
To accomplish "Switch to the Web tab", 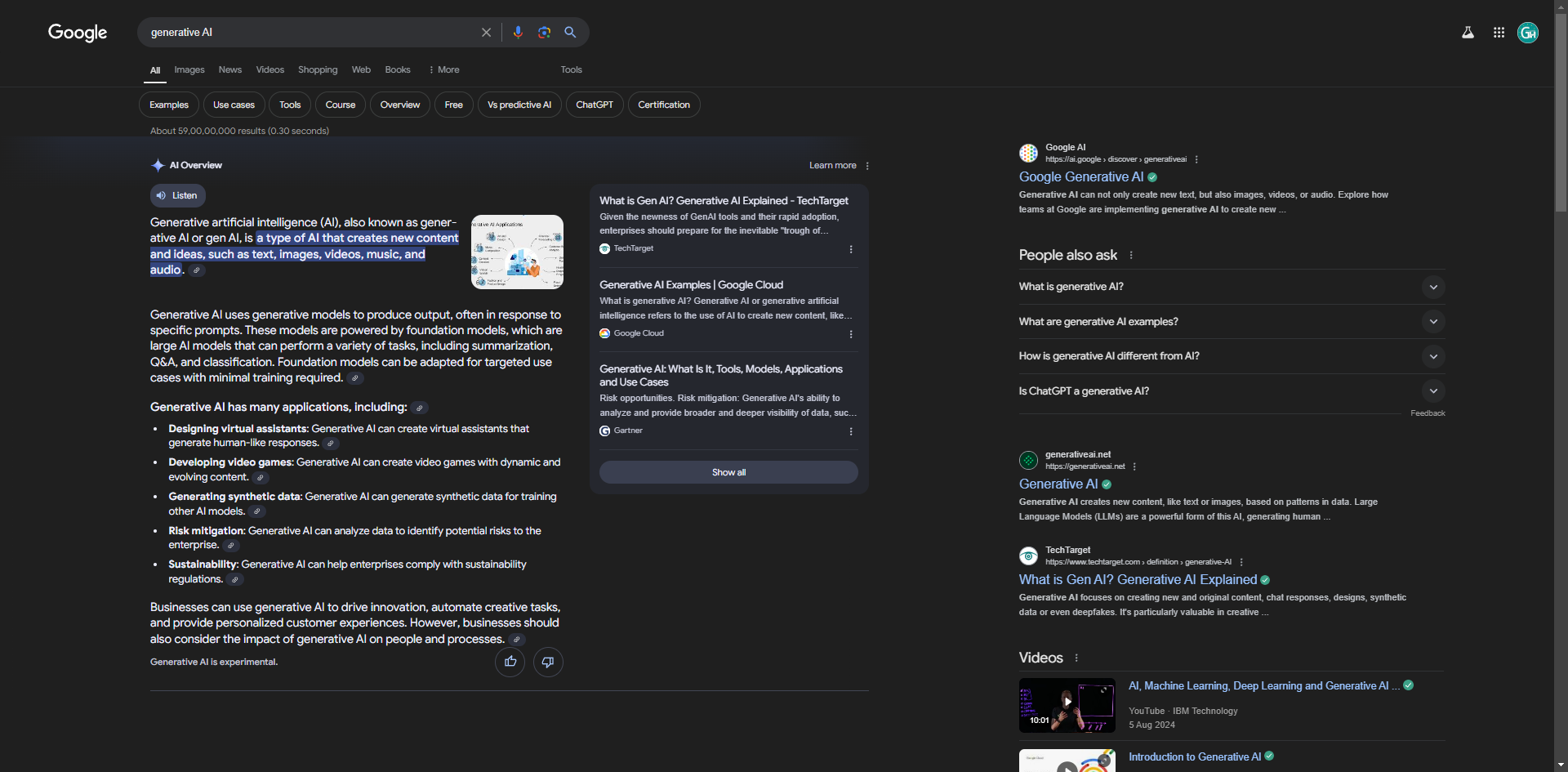I will 361,69.
